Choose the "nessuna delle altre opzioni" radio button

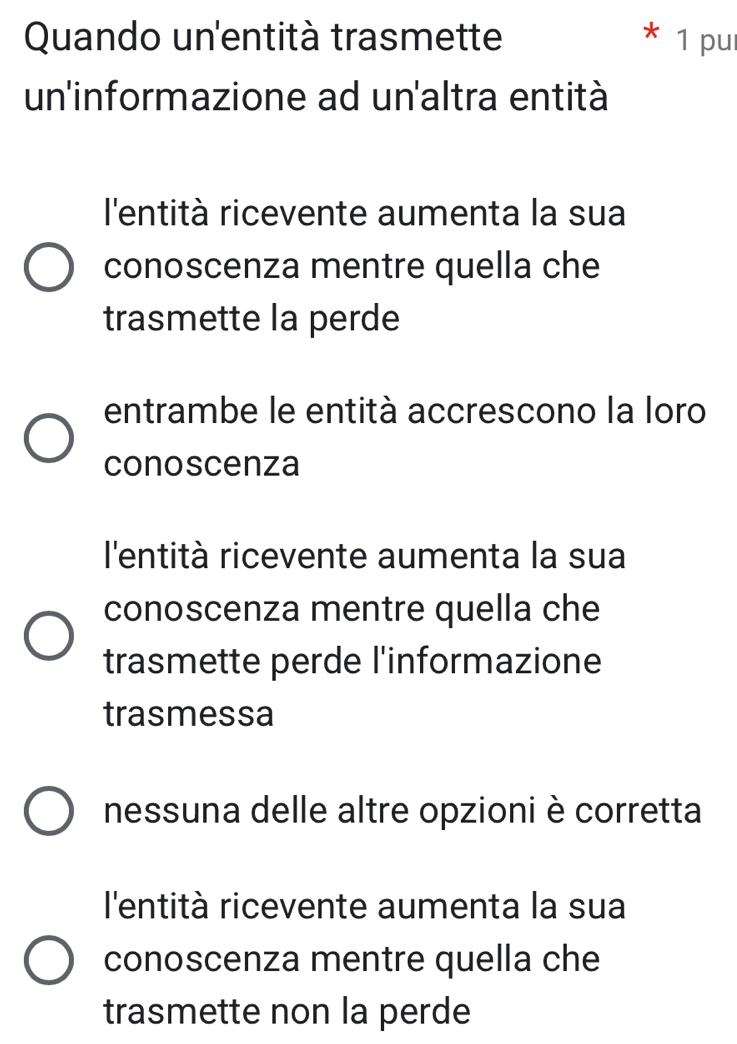(48, 811)
